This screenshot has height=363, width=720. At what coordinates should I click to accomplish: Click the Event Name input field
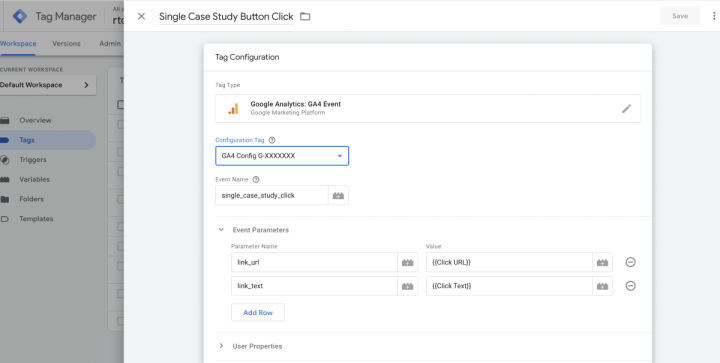click(272, 195)
